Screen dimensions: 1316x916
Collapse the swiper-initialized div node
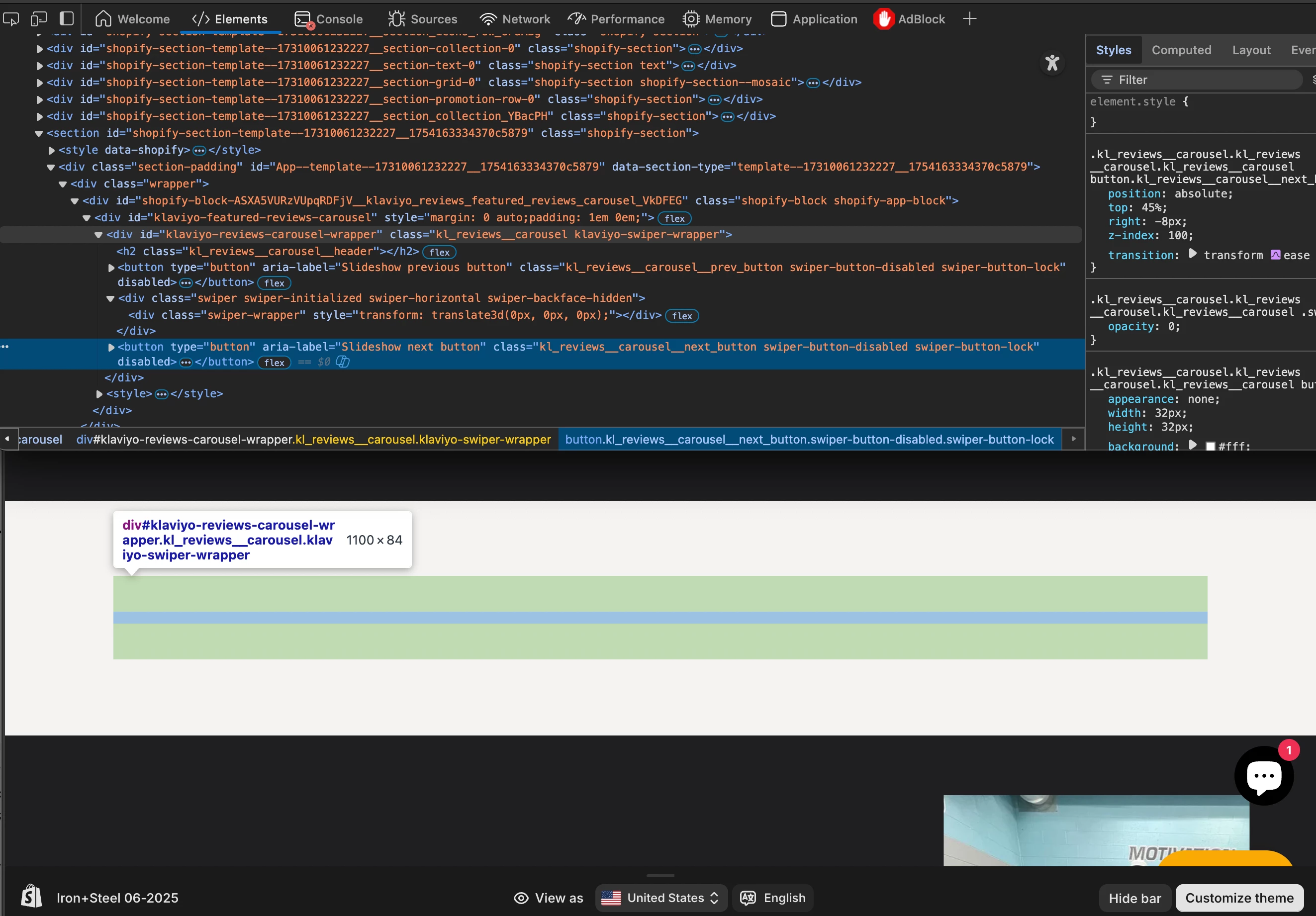[x=110, y=299]
